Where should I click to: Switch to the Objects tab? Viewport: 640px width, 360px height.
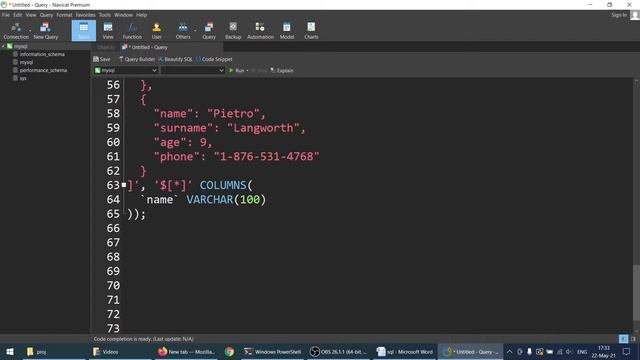[106, 47]
